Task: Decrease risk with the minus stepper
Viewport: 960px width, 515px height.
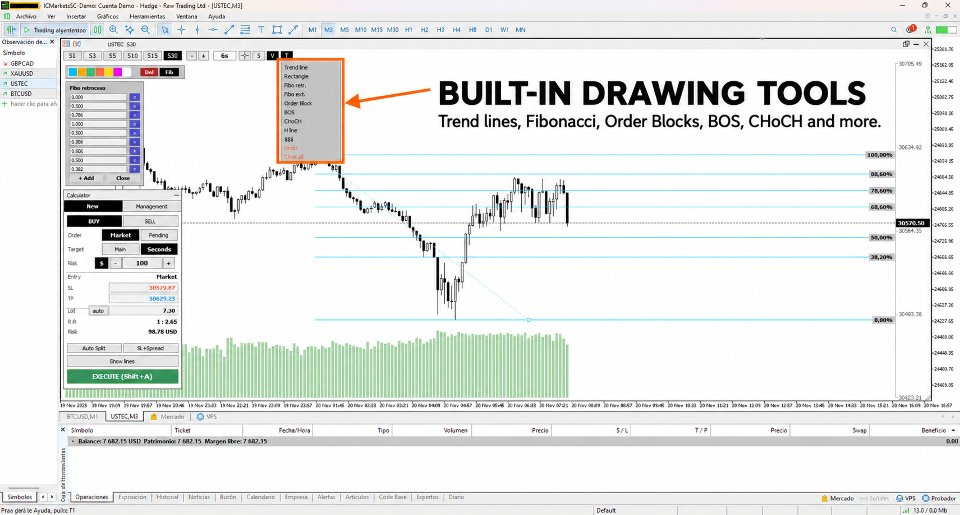Action: click(x=116, y=263)
